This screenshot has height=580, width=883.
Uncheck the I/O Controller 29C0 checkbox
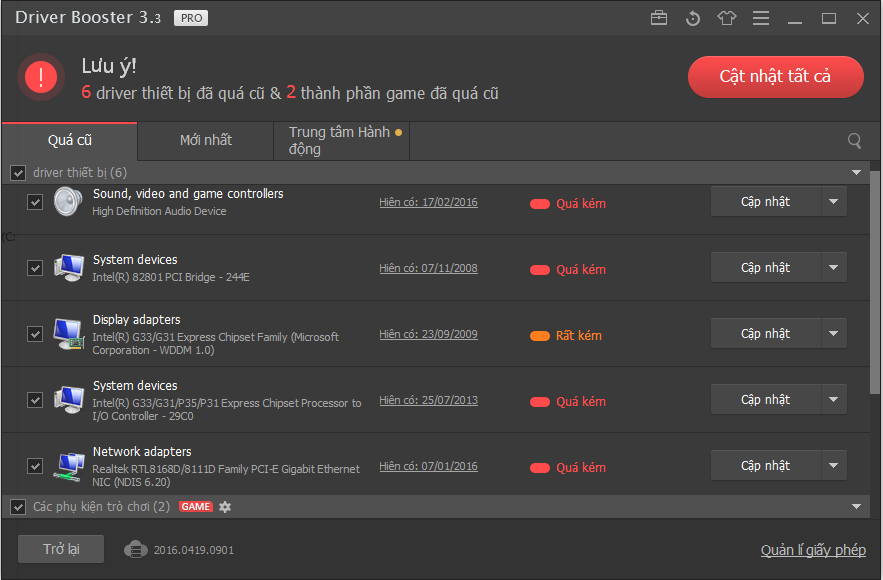pos(35,400)
